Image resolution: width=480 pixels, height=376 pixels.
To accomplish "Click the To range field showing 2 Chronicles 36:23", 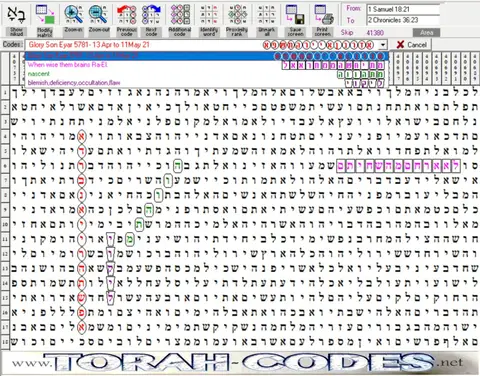I will click(403, 20).
